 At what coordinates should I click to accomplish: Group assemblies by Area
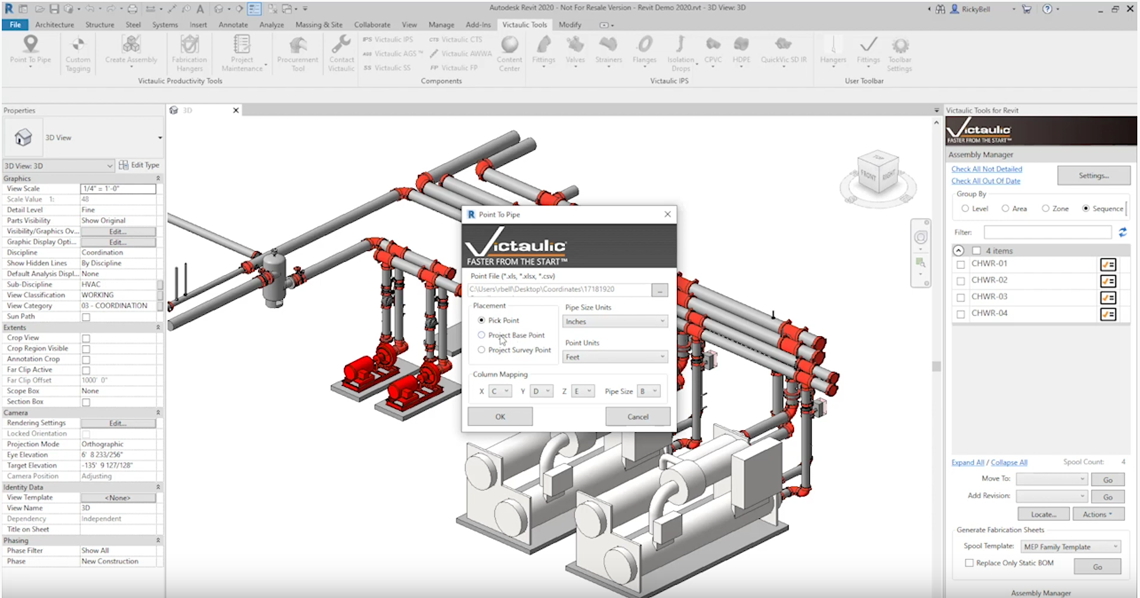point(1005,209)
